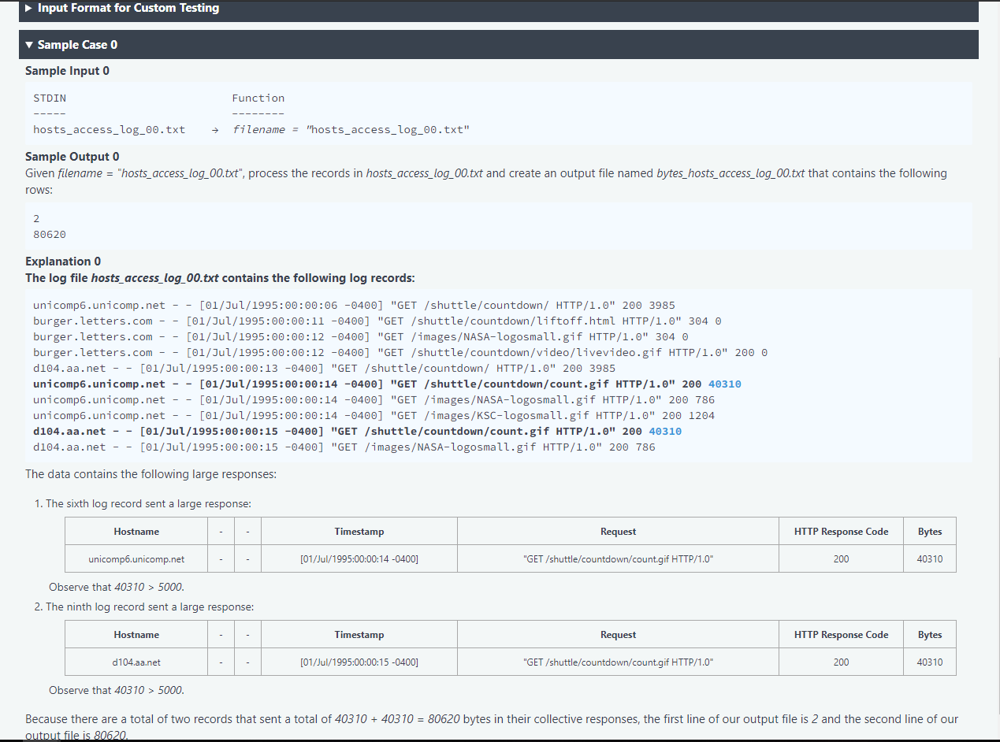
Task: Collapse the Sample Case 0 section
Action: click(x=77, y=45)
